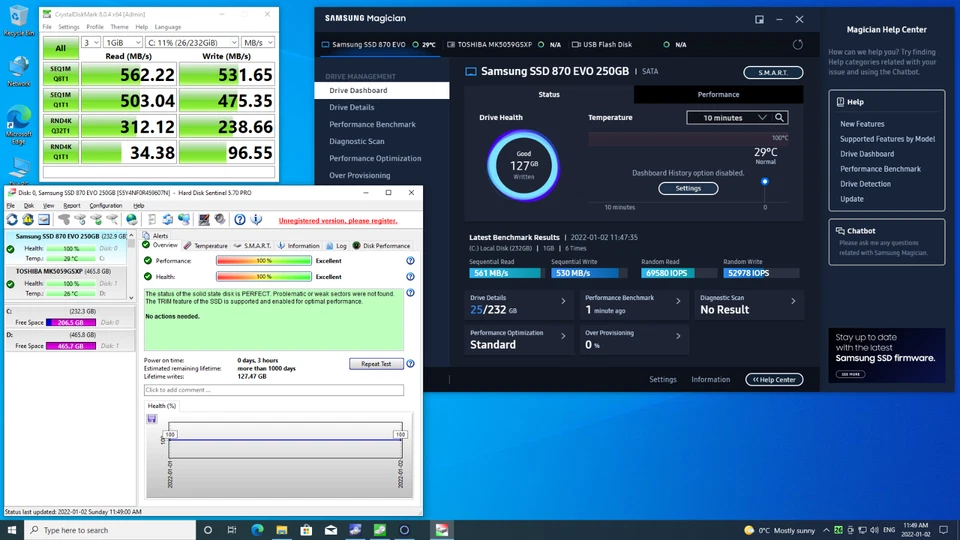Click the blue temperature timeline marker dot

(765, 182)
